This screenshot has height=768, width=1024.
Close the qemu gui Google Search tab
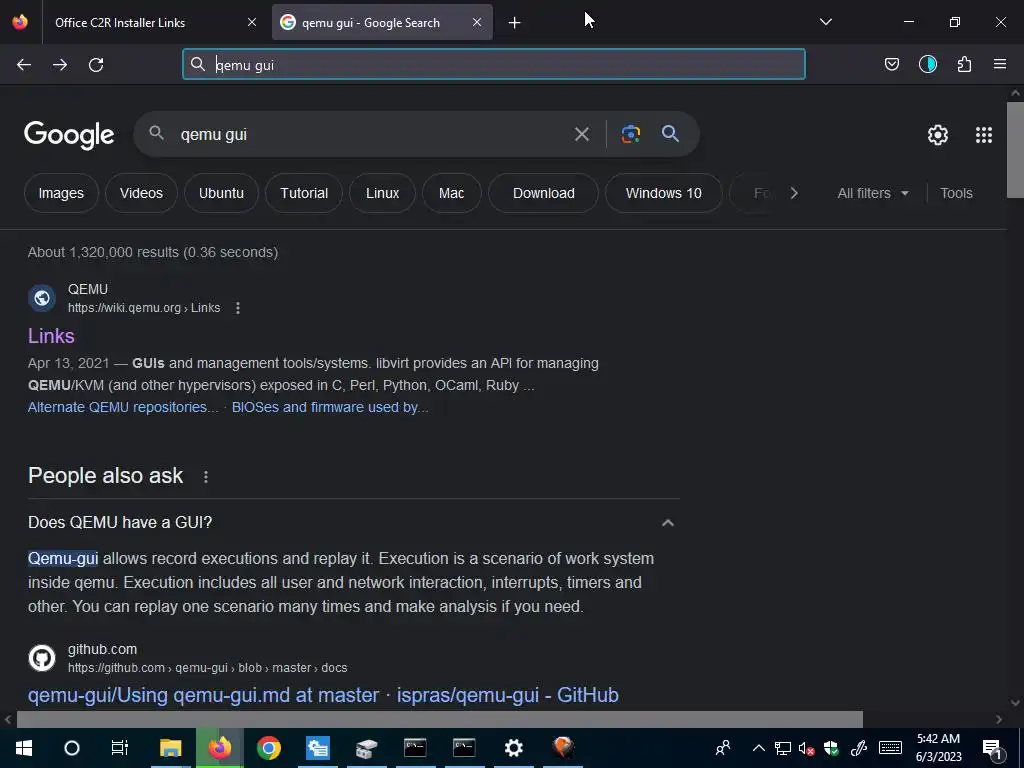click(477, 22)
